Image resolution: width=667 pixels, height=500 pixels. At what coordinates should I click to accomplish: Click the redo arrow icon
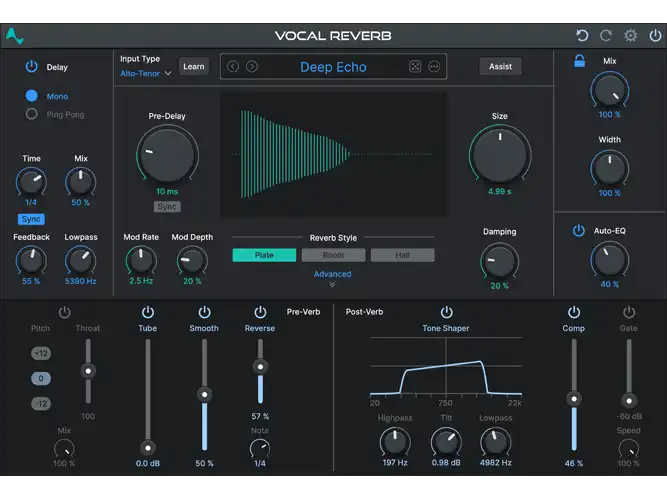(606, 35)
